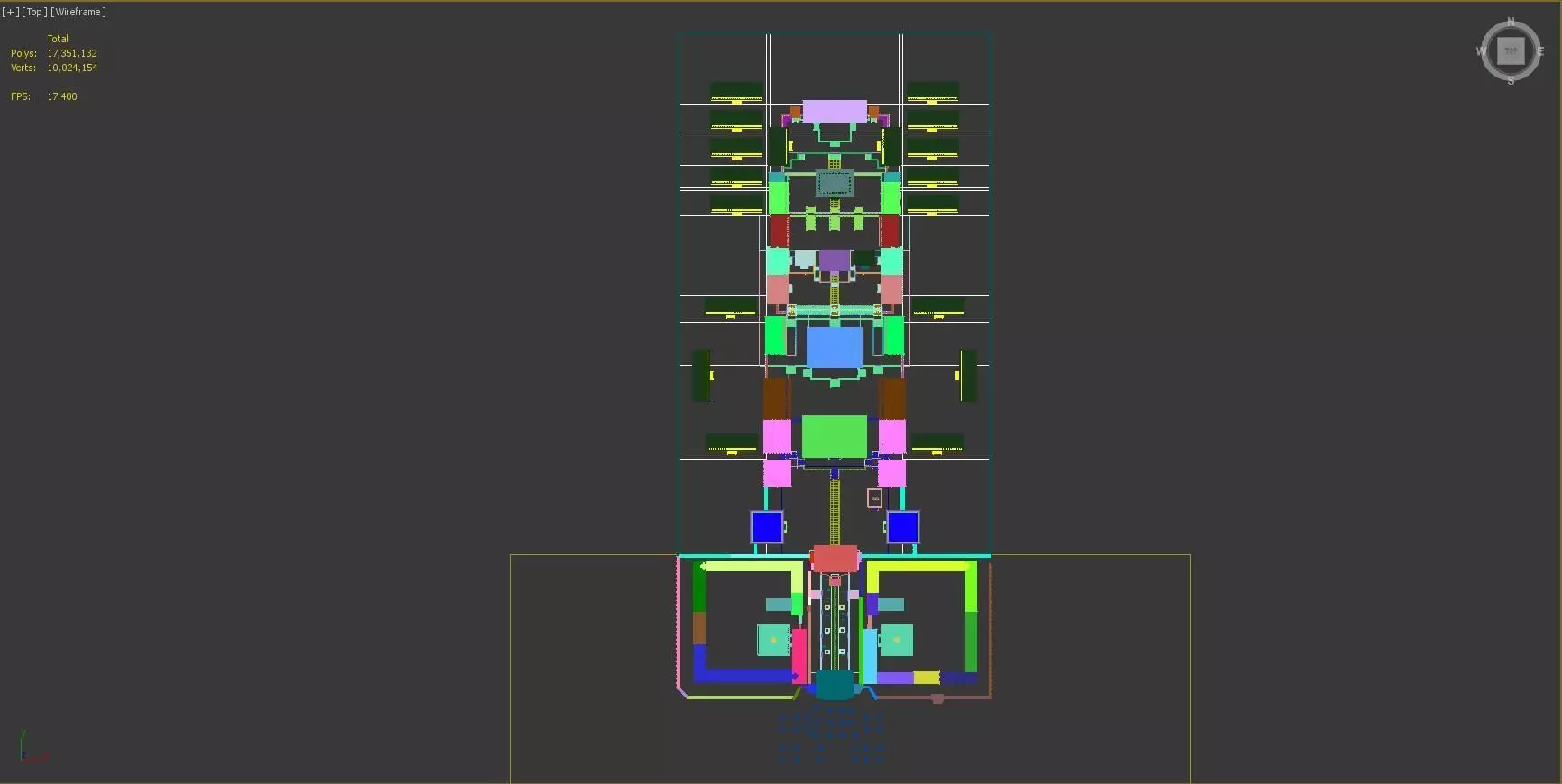Select the lavender rectangular object at the top
The height and width of the screenshot is (784, 1562).
835,112
